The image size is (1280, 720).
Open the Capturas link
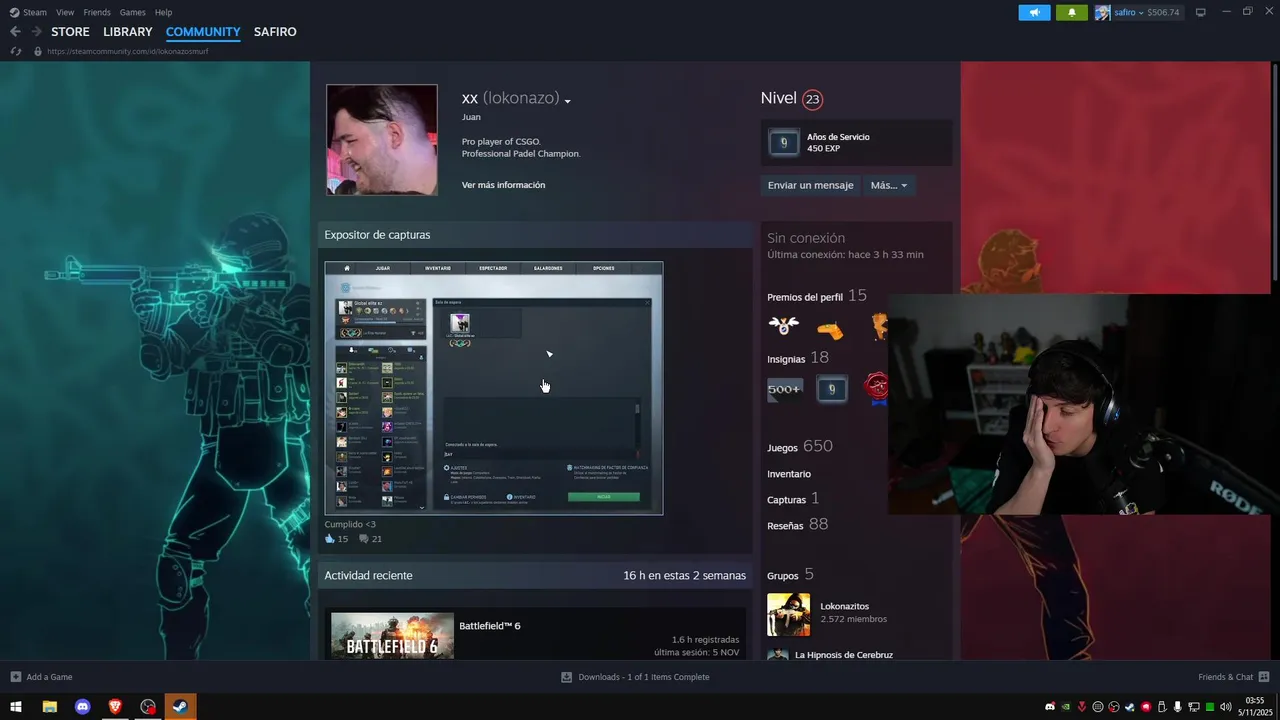[793, 499]
